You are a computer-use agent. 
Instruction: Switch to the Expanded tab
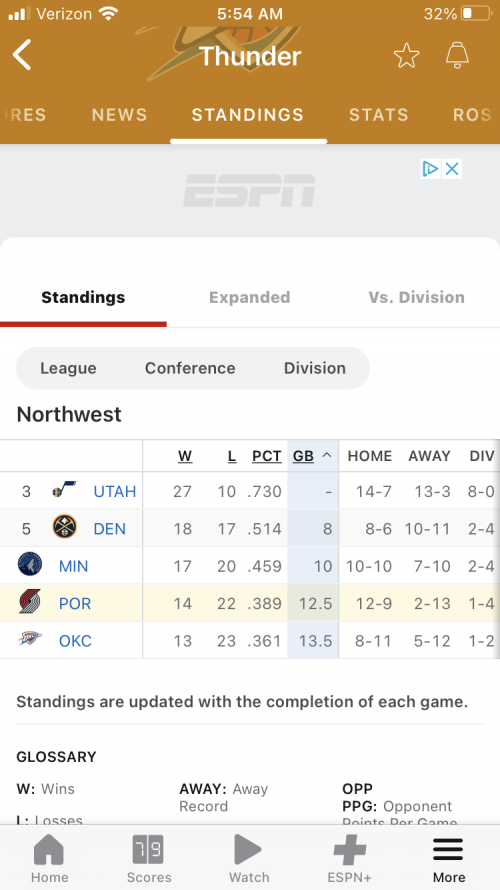point(250,297)
